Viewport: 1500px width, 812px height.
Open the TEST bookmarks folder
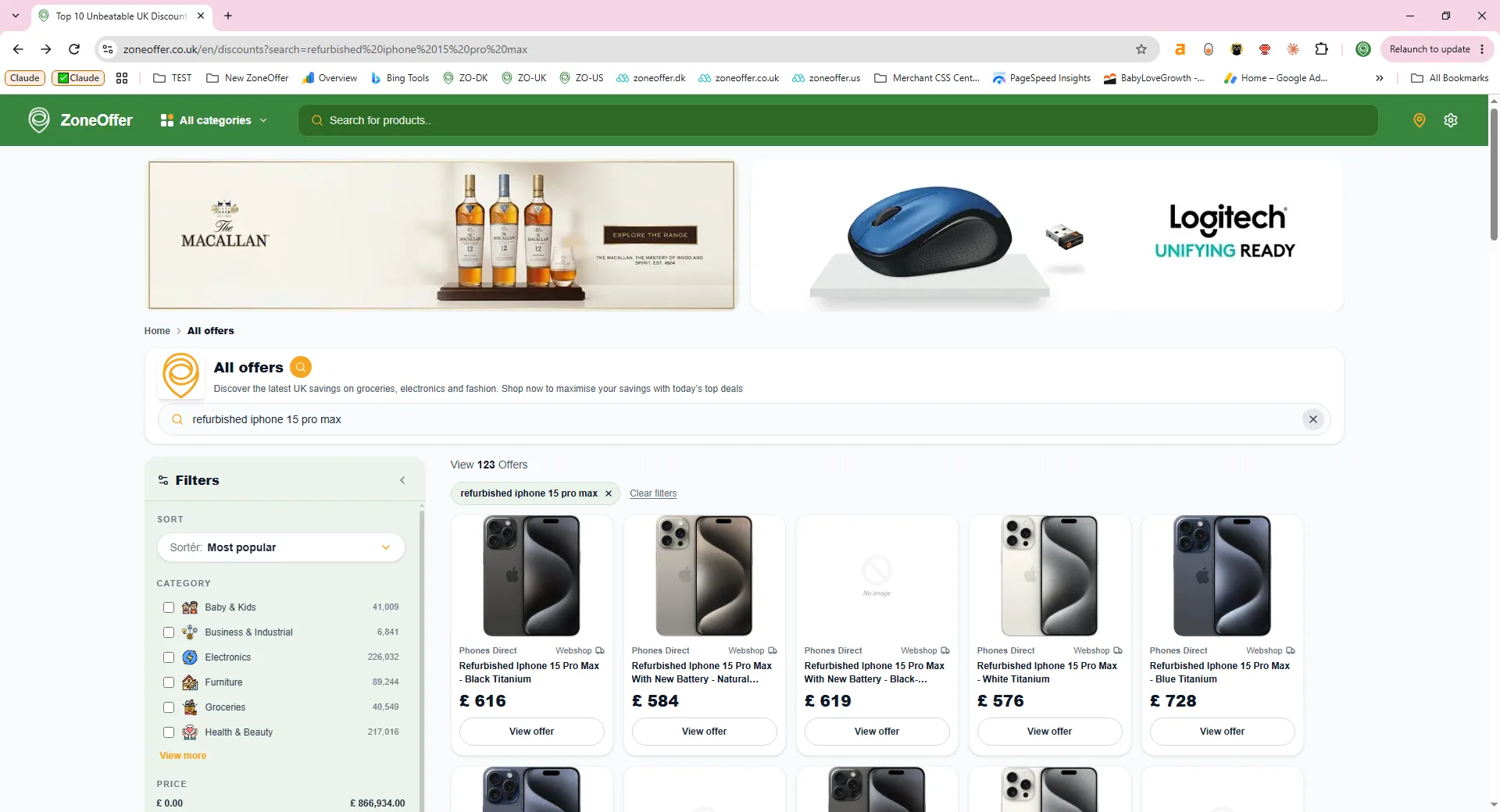[173, 78]
